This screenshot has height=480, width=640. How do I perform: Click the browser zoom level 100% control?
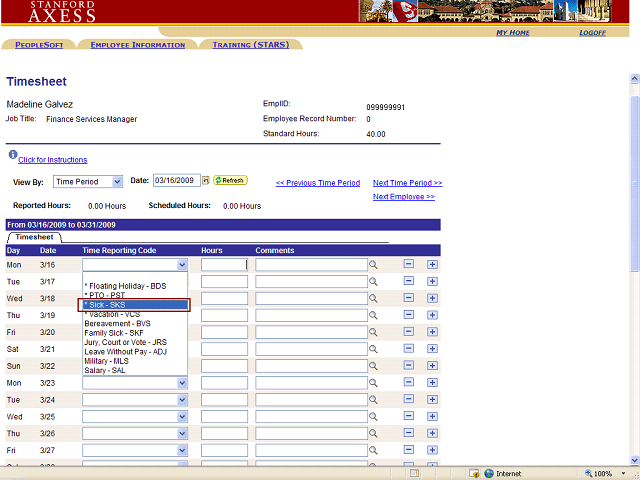point(604,473)
